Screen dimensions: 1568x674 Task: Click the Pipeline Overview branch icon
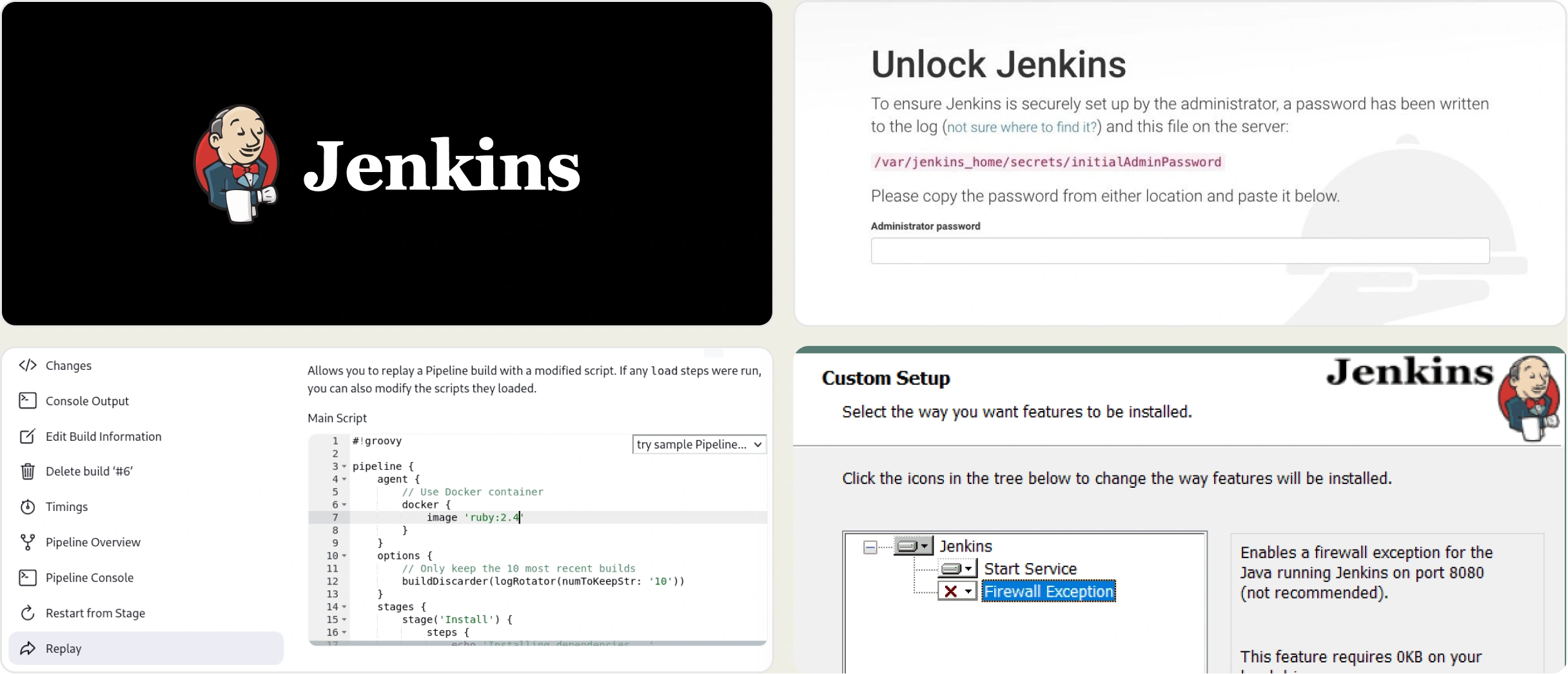coord(28,542)
